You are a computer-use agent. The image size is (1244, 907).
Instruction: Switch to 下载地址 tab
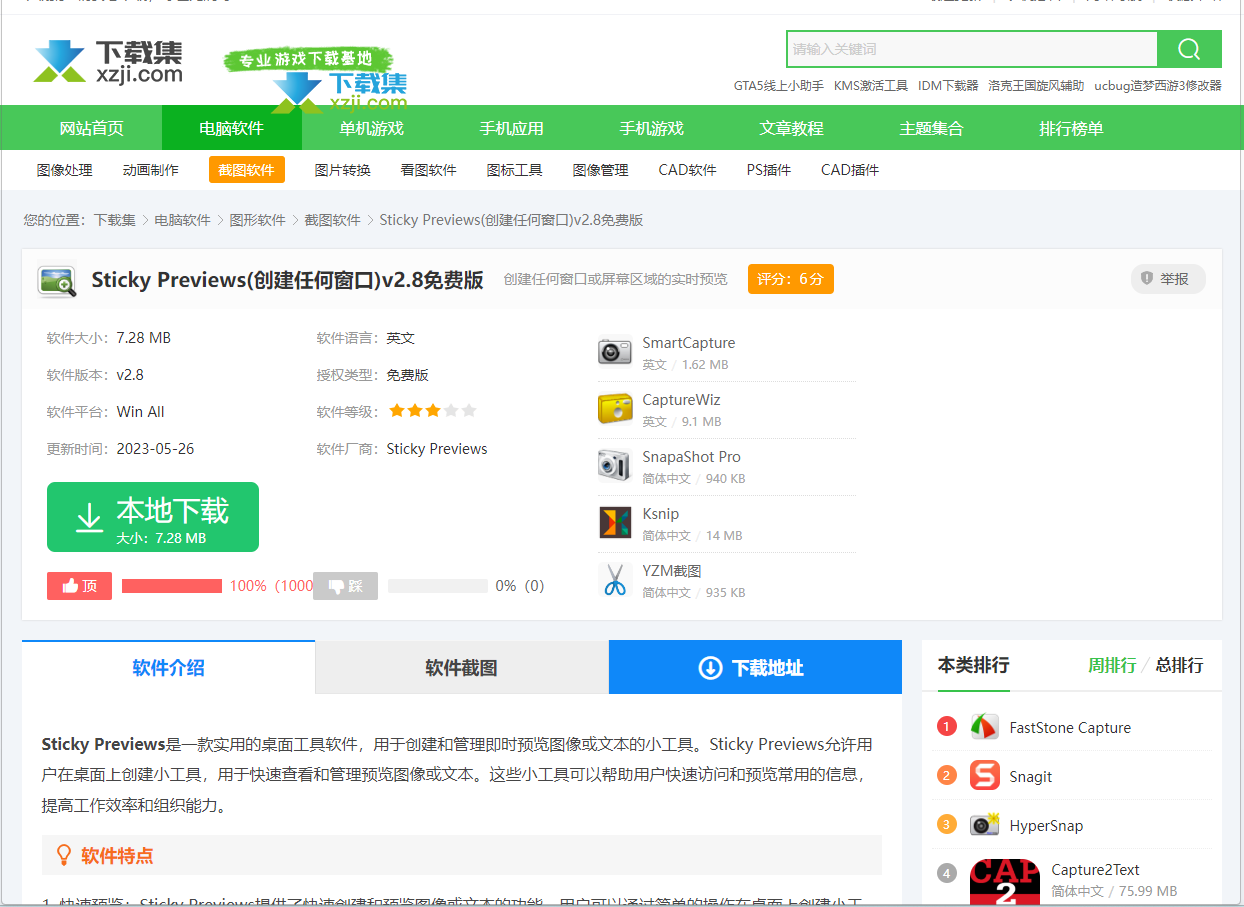click(755, 668)
